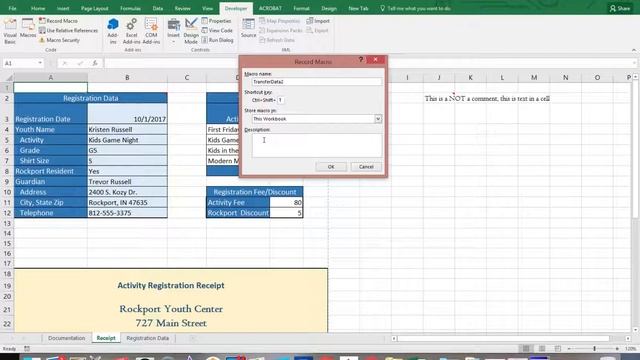Select the text cell in column J
640x360 pixels.
click(439, 98)
